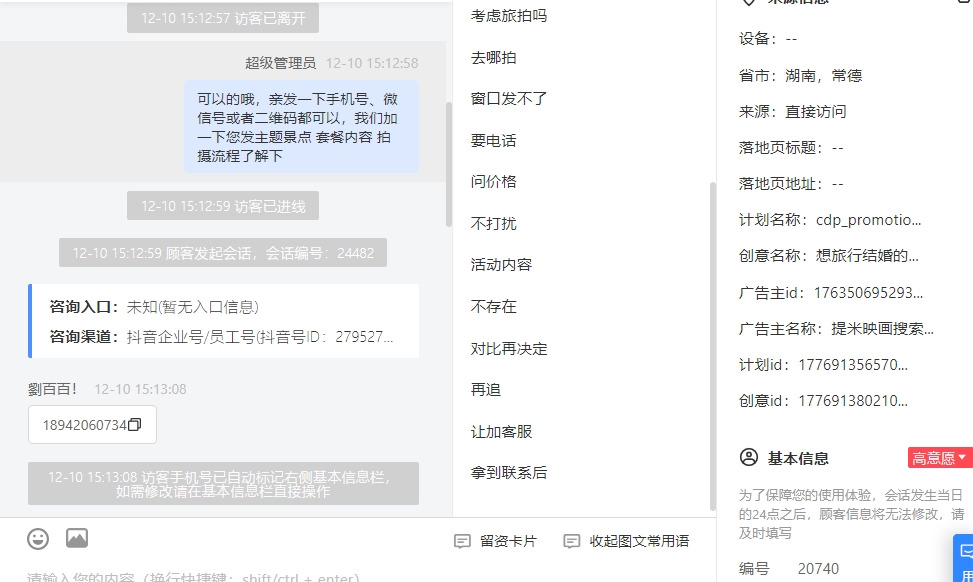Select quick phrase 去哪拍
The width and height of the screenshot is (973, 582).
493,58
